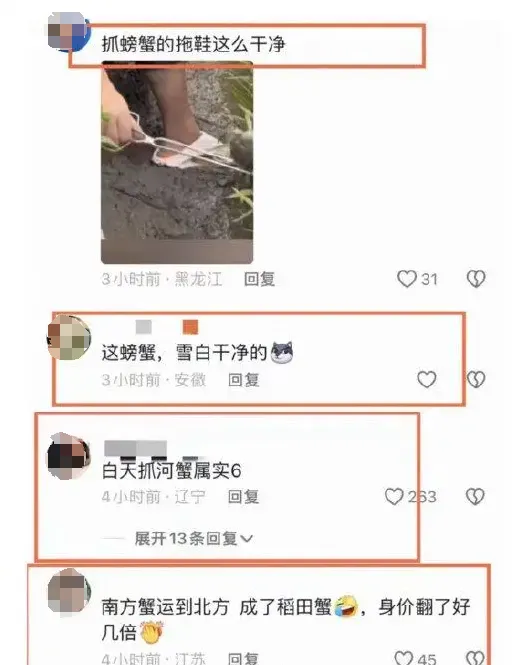
Task: Like the 南方蟹运到北方 comment with 45 likes
Action: 403,657
